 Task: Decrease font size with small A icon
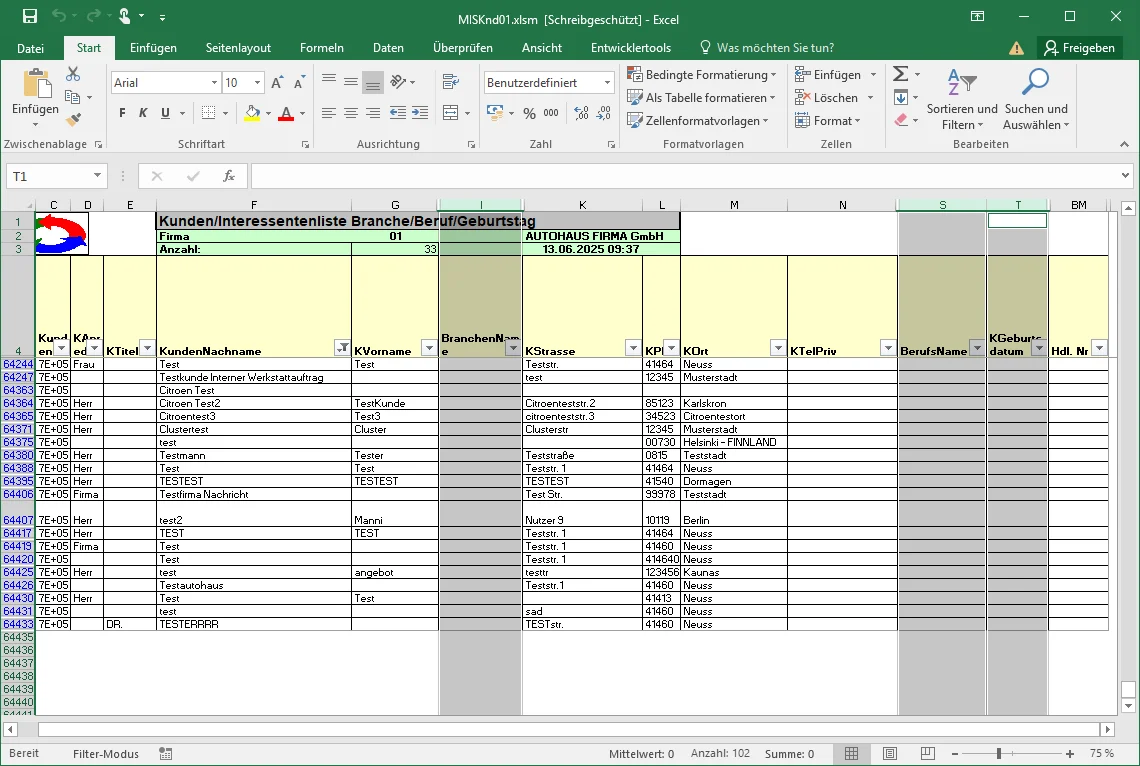(299, 83)
